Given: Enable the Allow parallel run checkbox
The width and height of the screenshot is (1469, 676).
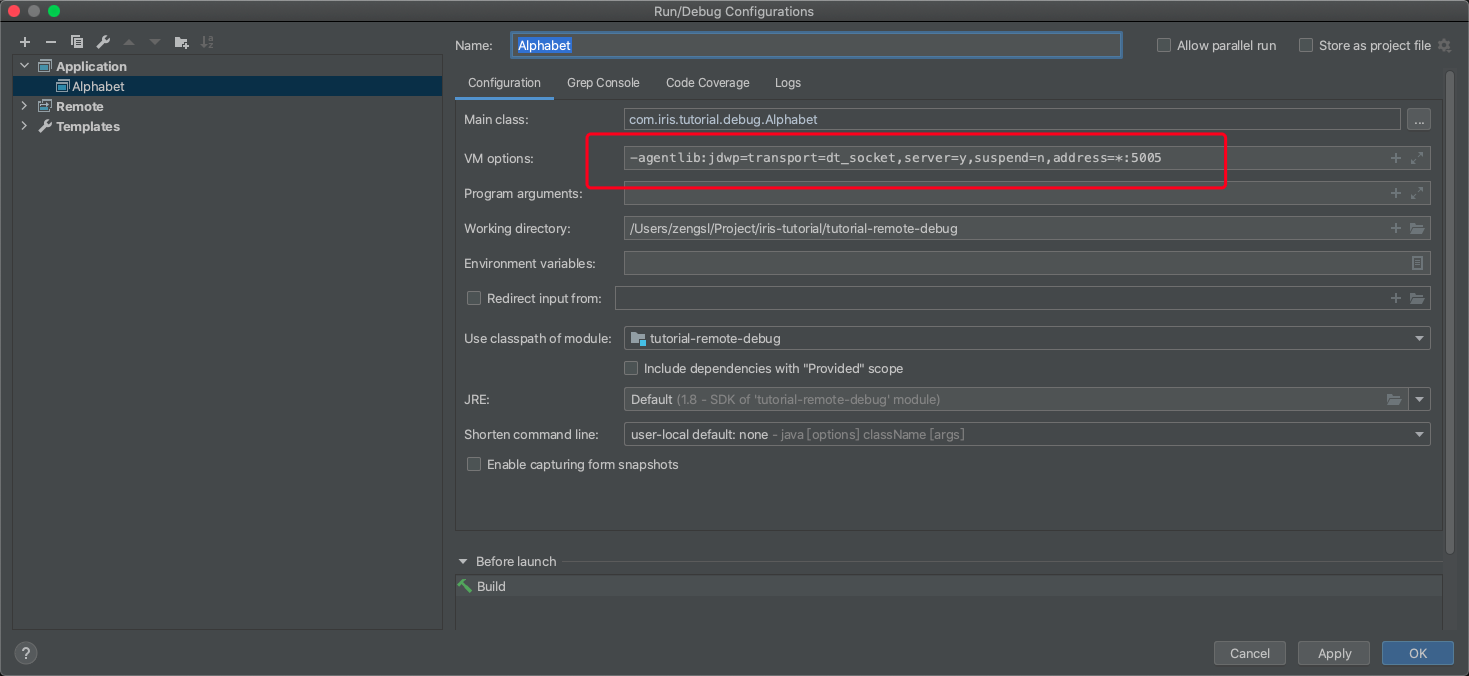Looking at the screenshot, I should coord(1164,46).
